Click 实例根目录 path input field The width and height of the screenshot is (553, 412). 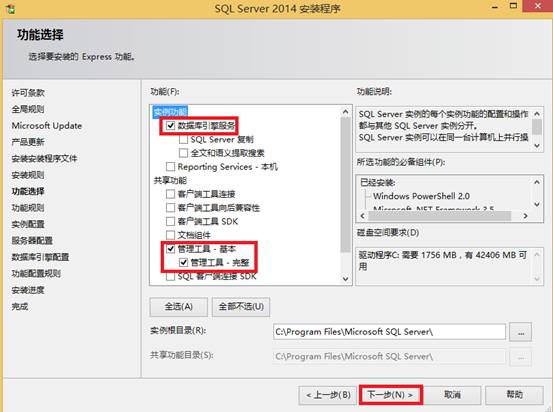389,332
